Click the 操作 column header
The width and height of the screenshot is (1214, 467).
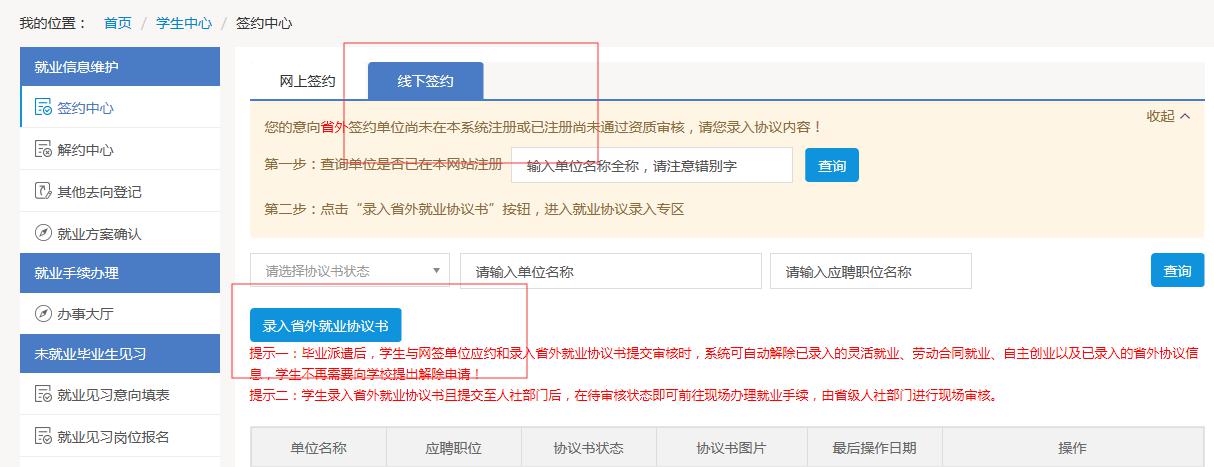(1073, 448)
